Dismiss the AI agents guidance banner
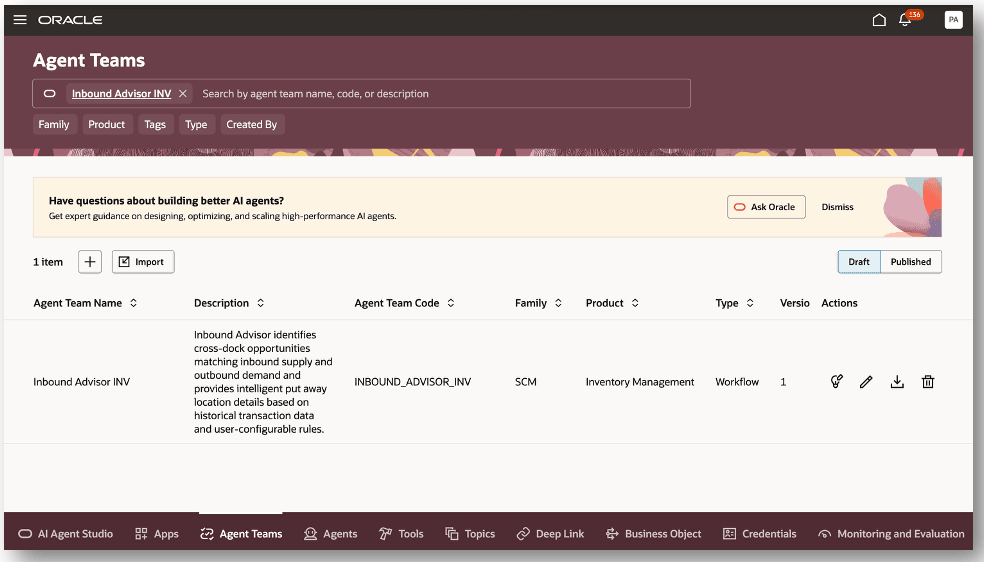Viewport: 984px width, 562px height. point(837,207)
